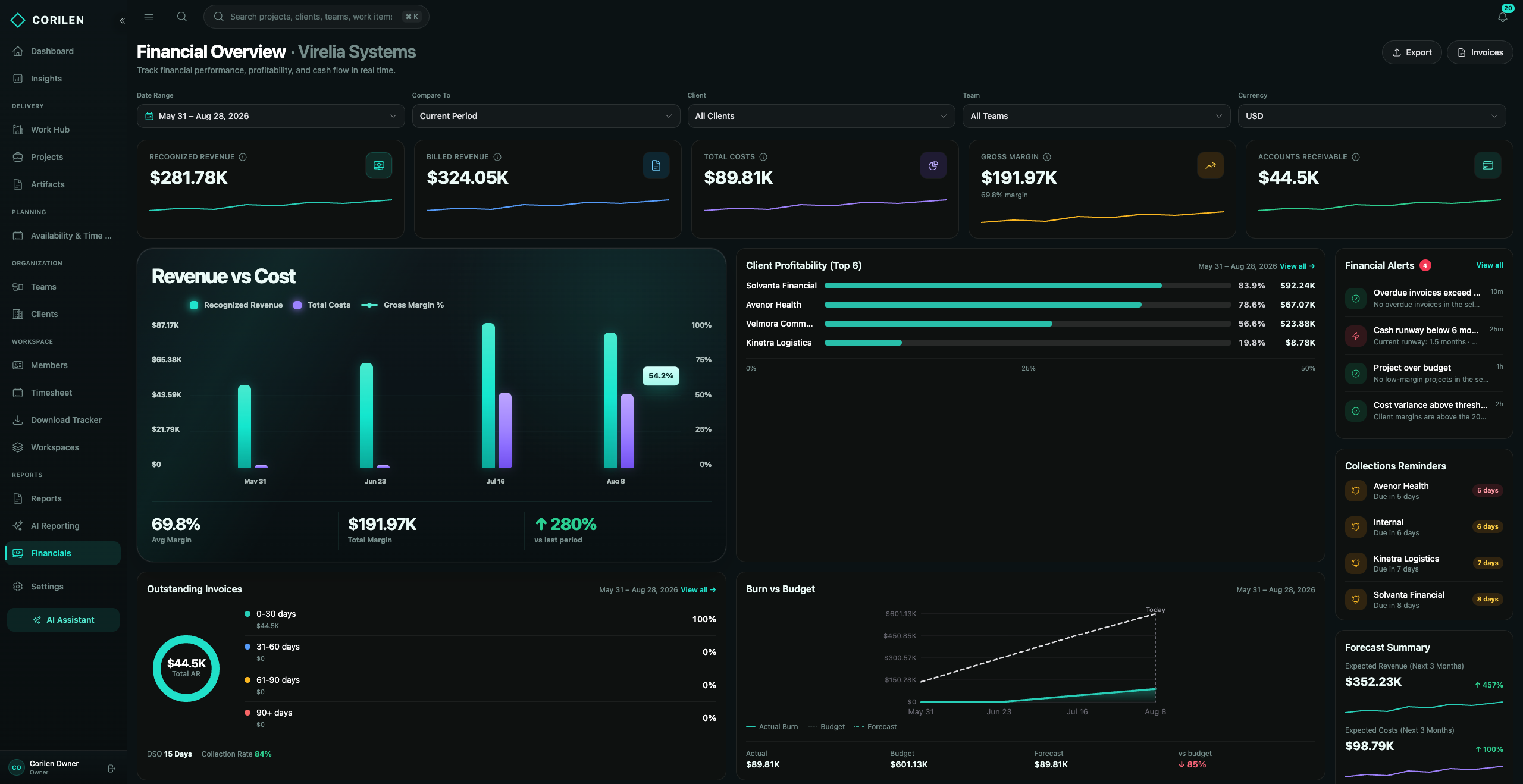
Task: Click the Billed Revenue card document icon
Action: point(656,165)
